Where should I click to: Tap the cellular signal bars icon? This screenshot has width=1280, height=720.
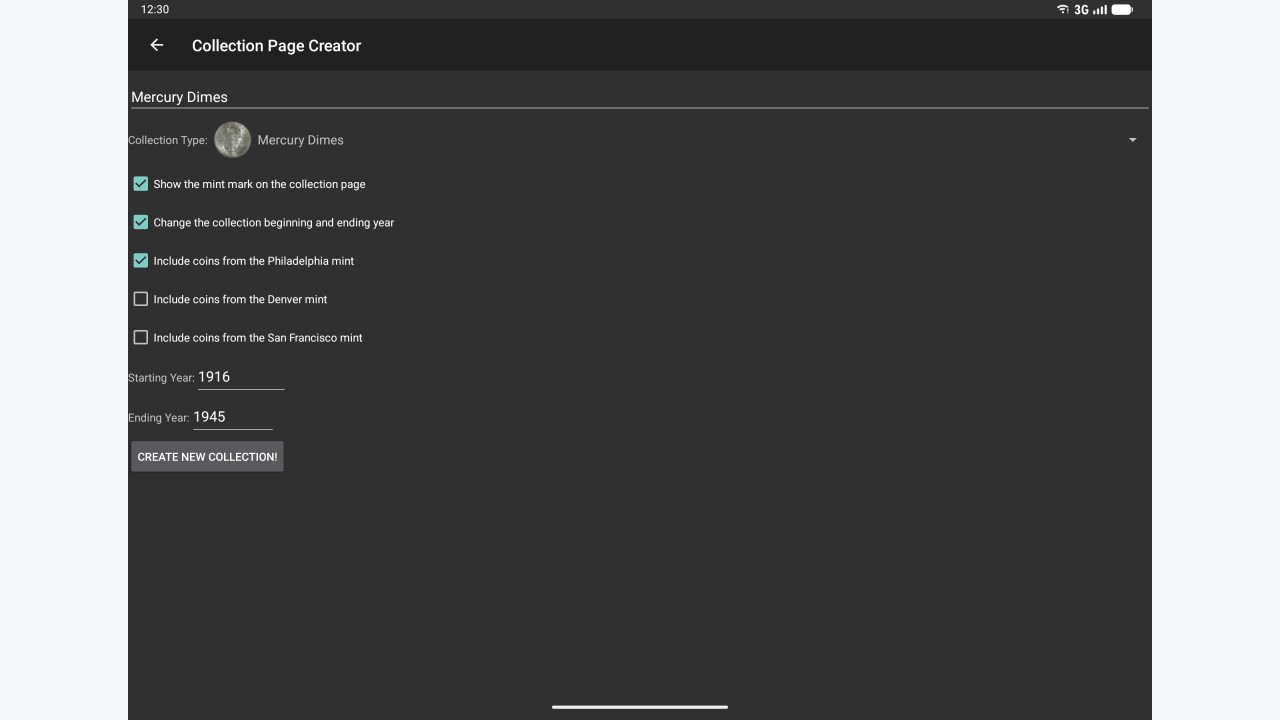coord(1100,9)
